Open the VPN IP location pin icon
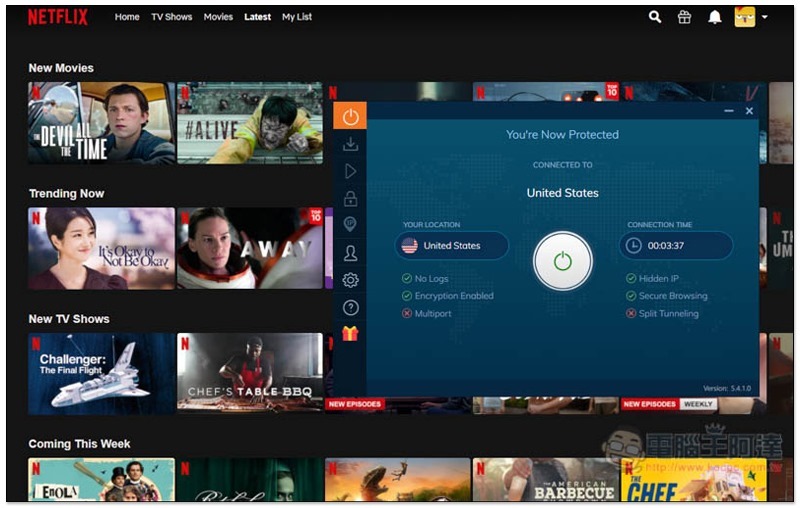800x508 pixels. [350, 224]
